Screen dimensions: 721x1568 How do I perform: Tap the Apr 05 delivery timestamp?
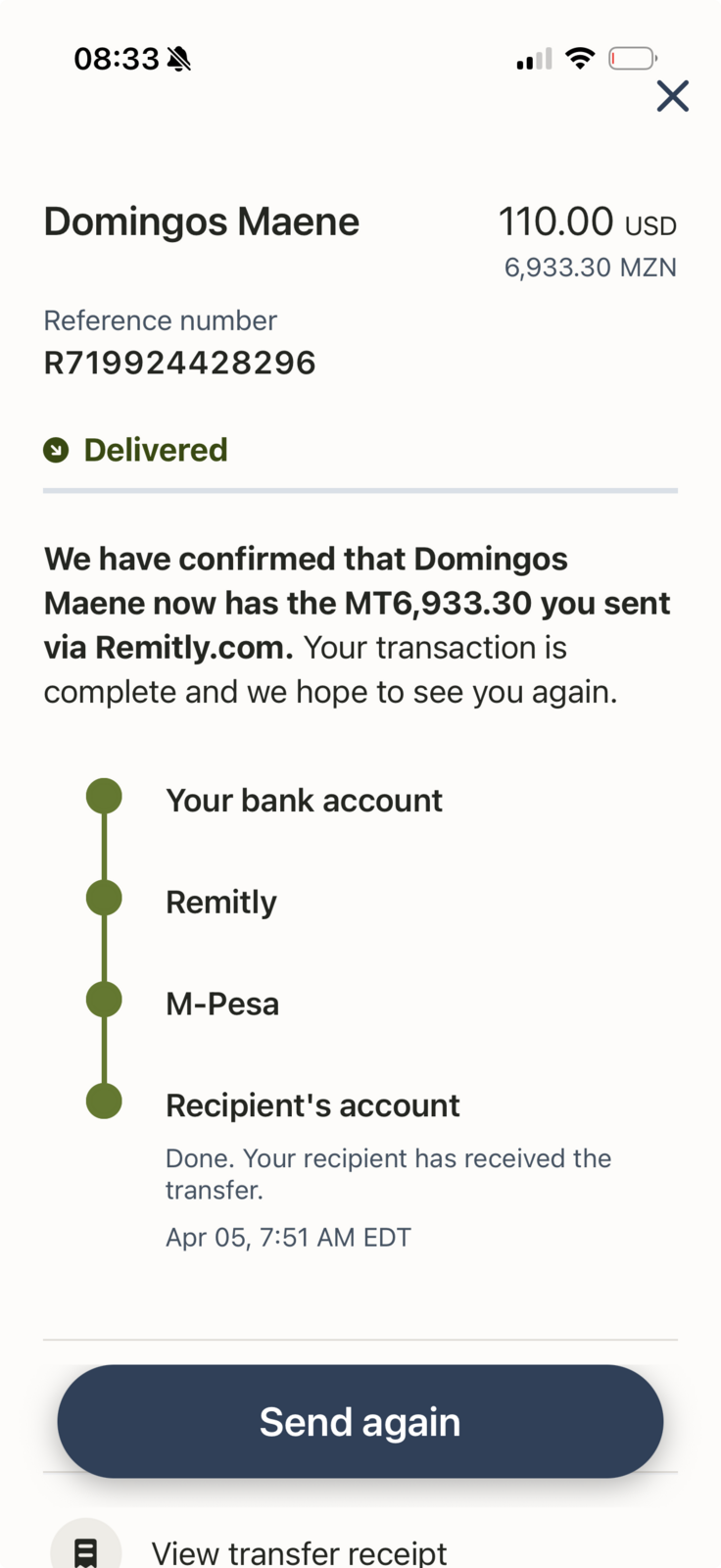288,1237
